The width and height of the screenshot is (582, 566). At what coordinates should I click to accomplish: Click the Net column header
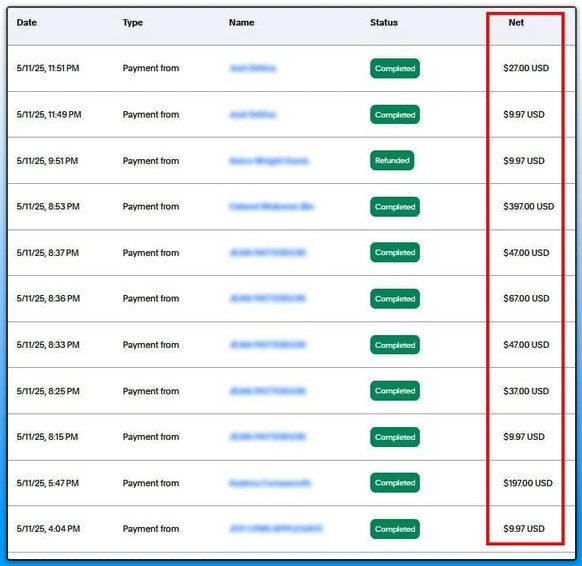[516, 23]
